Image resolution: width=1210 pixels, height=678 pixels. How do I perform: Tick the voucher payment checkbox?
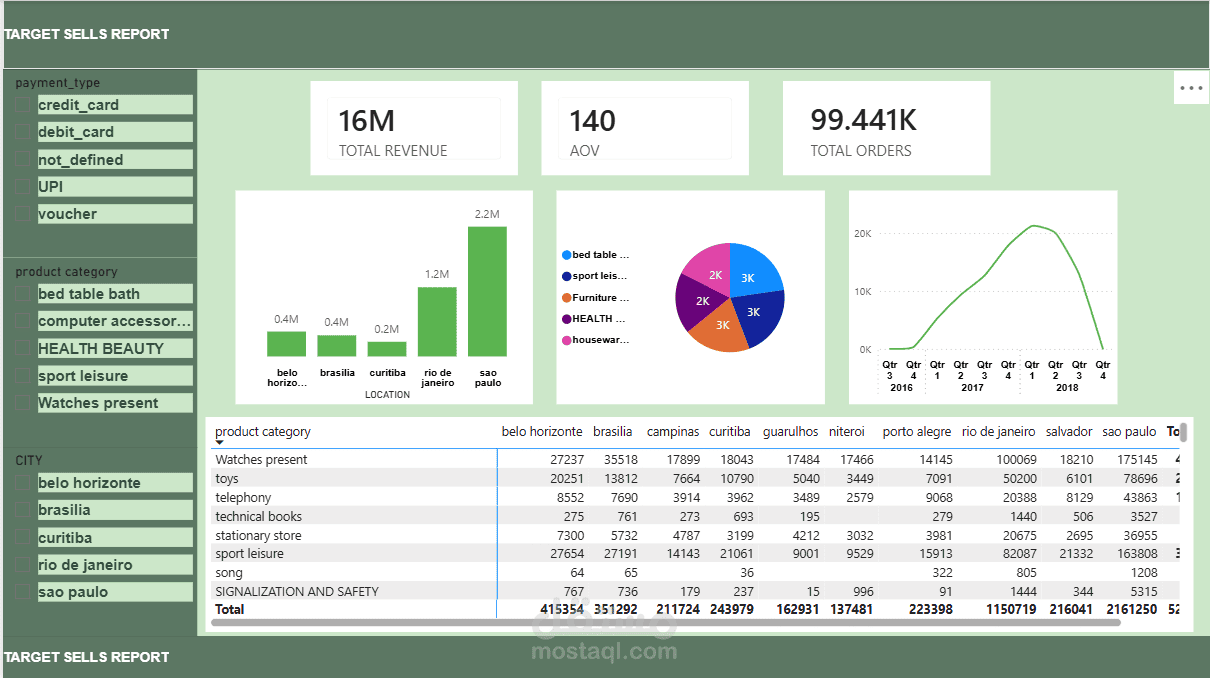(x=25, y=214)
